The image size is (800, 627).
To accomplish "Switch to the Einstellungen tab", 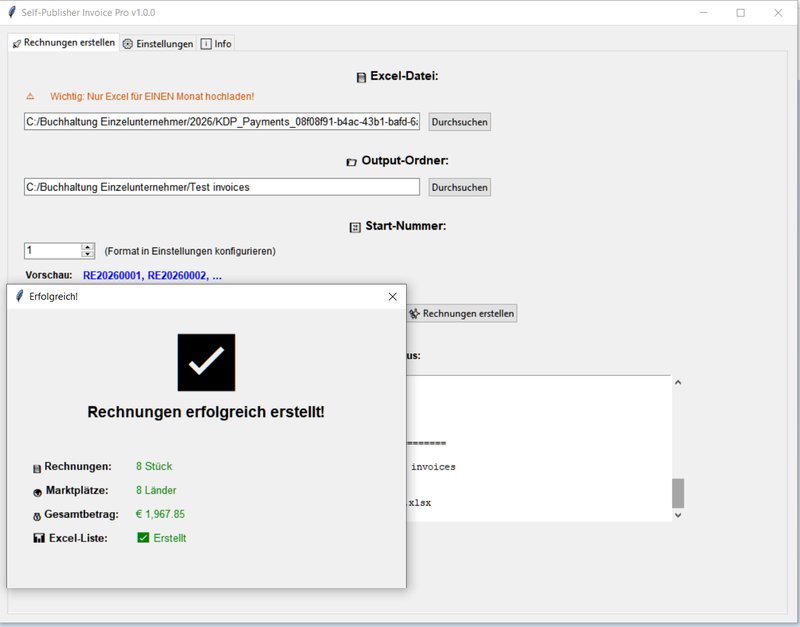I will [158, 44].
